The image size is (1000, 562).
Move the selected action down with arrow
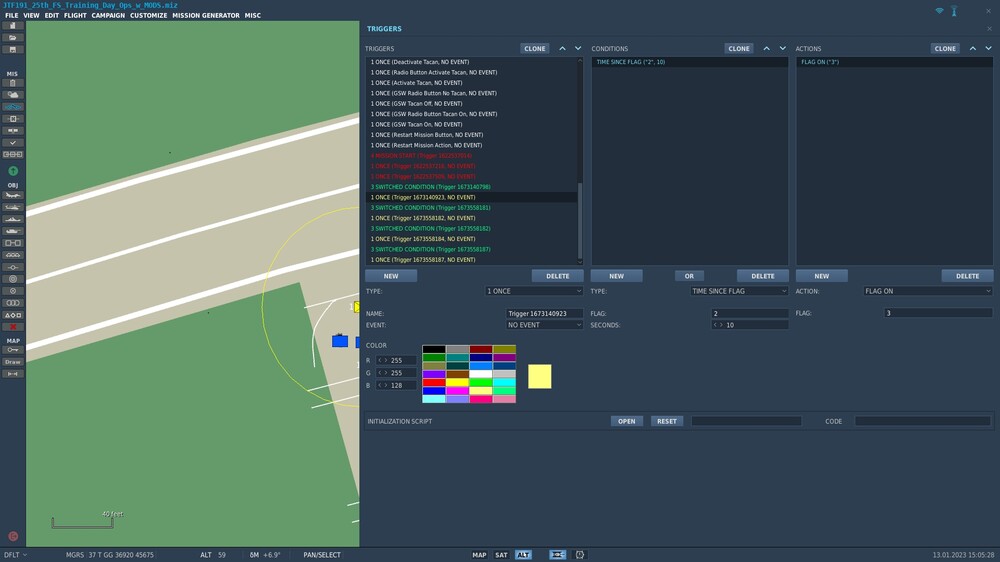988,48
